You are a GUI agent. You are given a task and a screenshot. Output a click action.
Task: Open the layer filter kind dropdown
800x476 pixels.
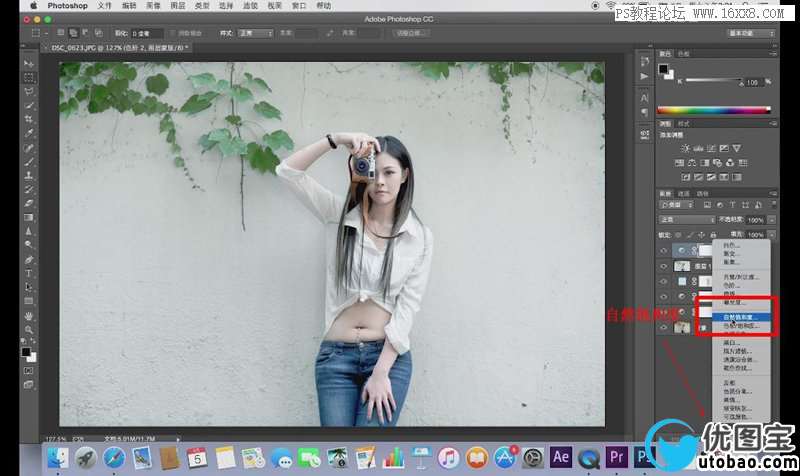tap(677, 205)
